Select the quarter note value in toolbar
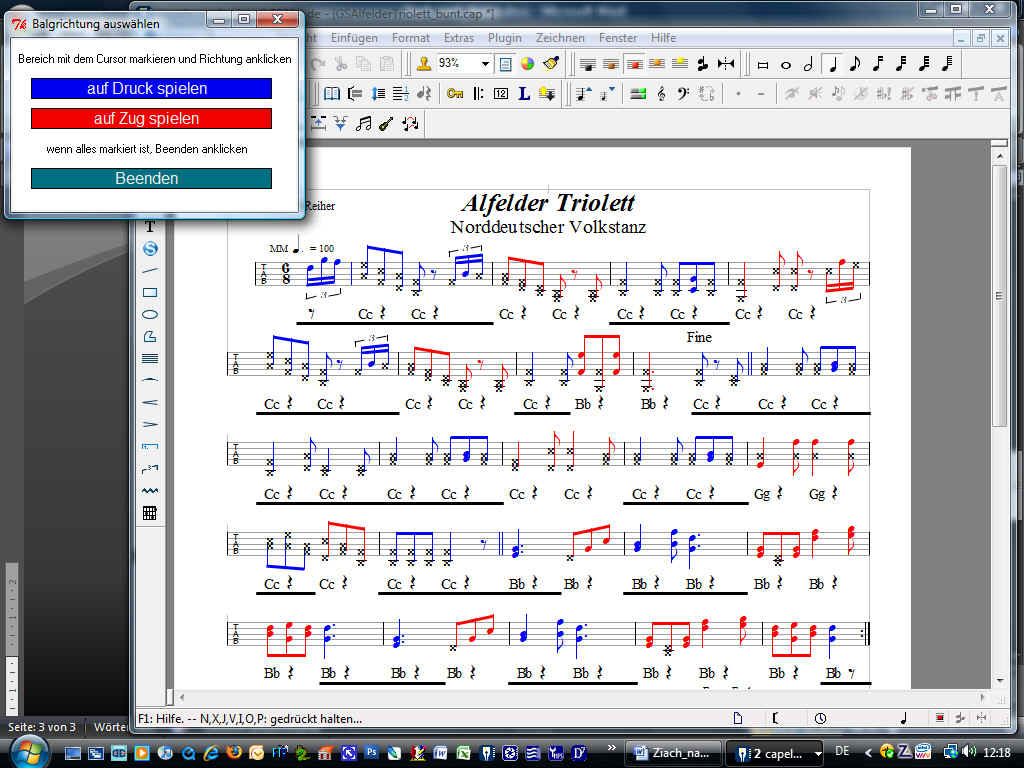Image resolution: width=1024 pixels, height=768 pixels. [833, 64]
